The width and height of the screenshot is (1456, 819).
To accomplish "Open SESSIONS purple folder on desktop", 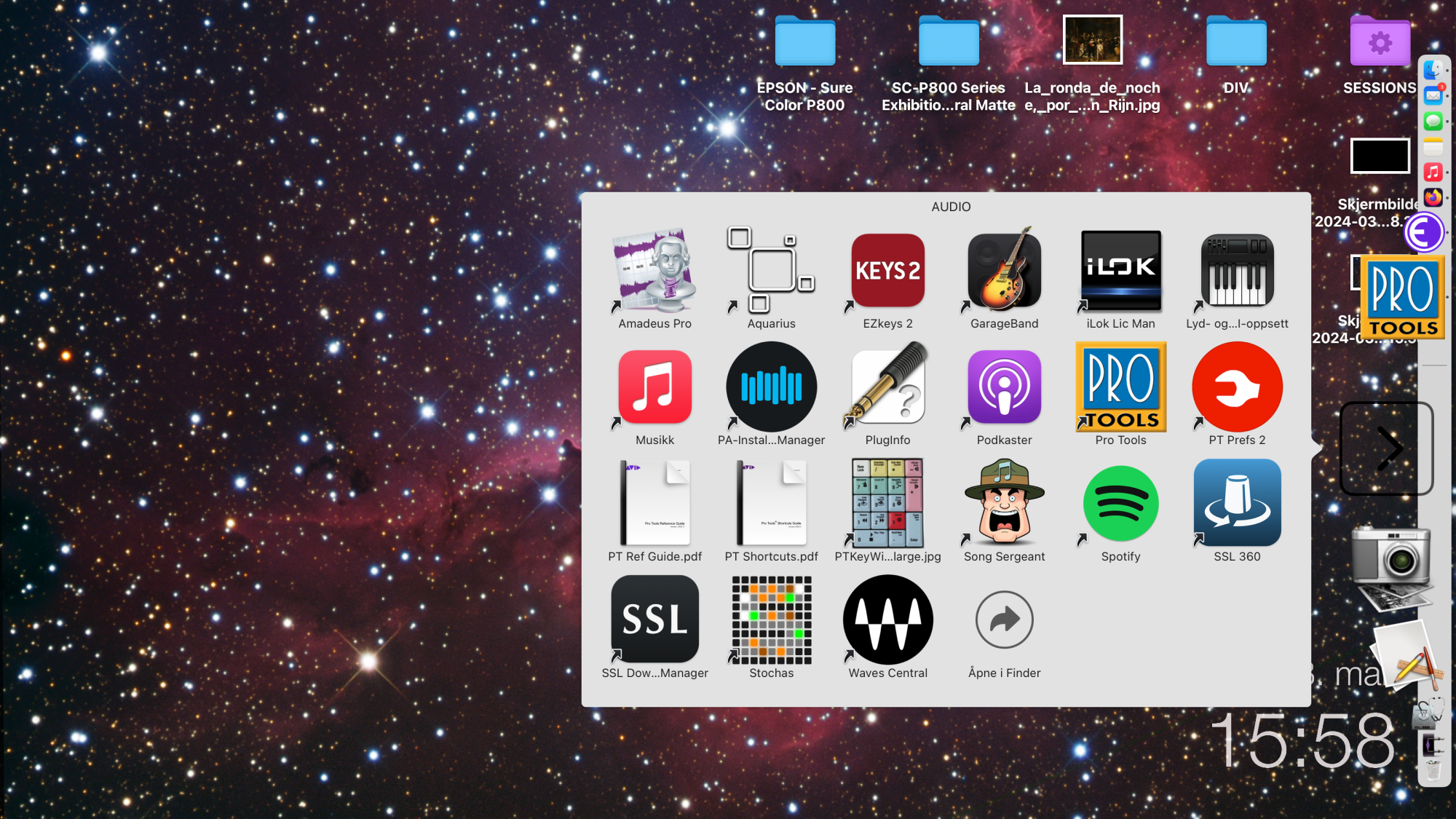I will [x=1380, y=41].
